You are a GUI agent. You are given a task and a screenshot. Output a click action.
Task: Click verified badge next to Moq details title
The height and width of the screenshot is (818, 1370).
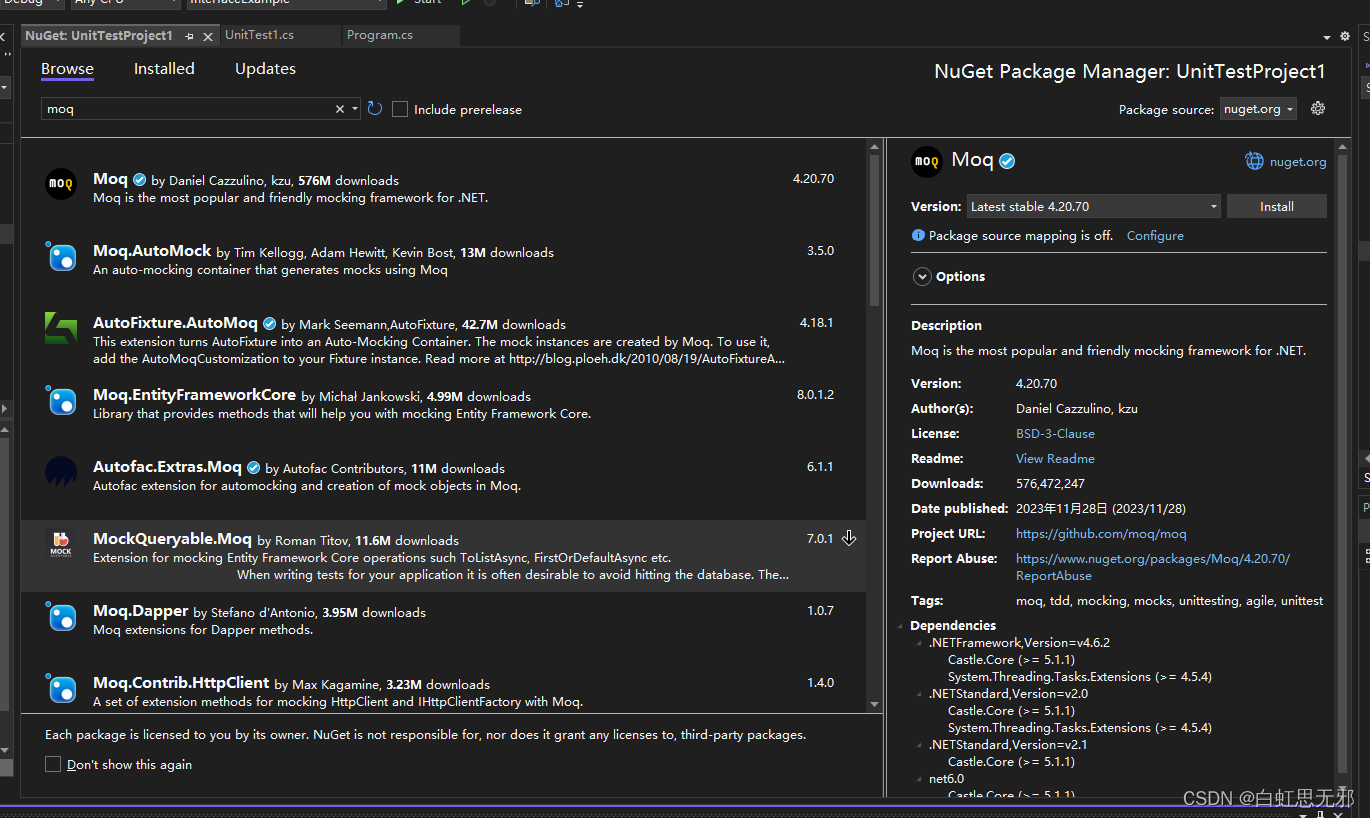coord(1008,161)
